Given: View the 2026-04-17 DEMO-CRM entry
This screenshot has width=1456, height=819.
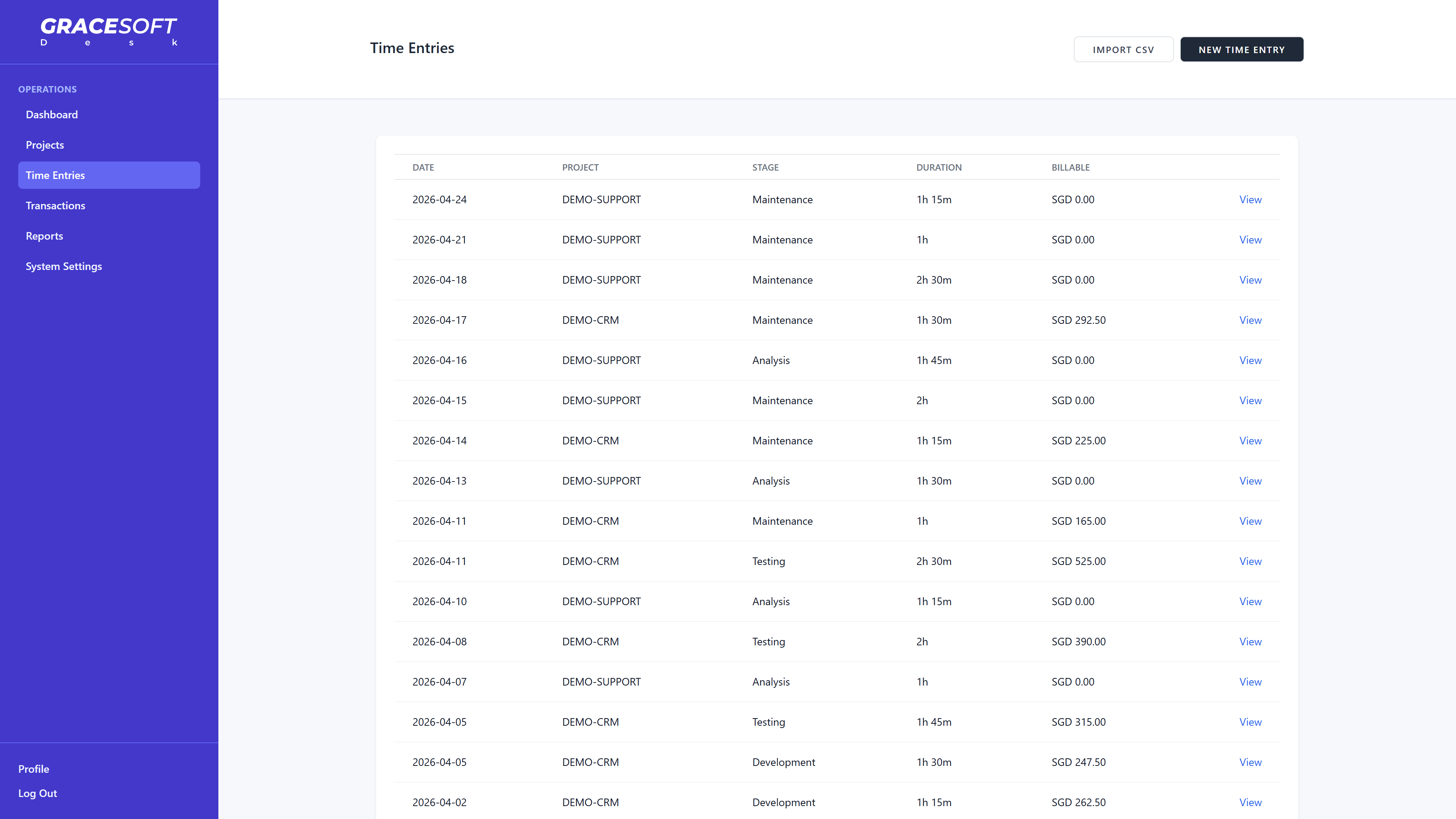Looking at the screenshot, I should pyautogui.click(x=1250, y=320).
